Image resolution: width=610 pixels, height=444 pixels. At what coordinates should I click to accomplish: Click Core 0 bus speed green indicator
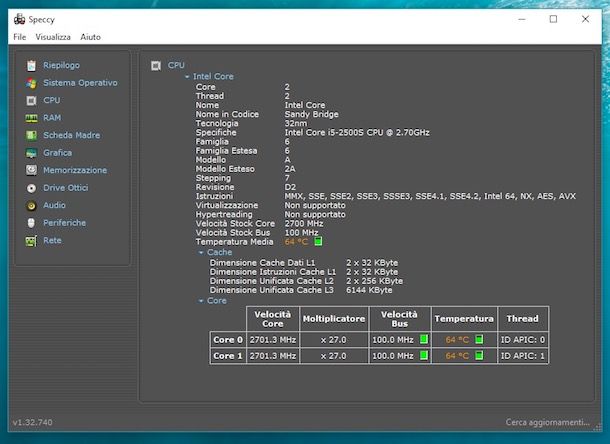pos(424,339)
